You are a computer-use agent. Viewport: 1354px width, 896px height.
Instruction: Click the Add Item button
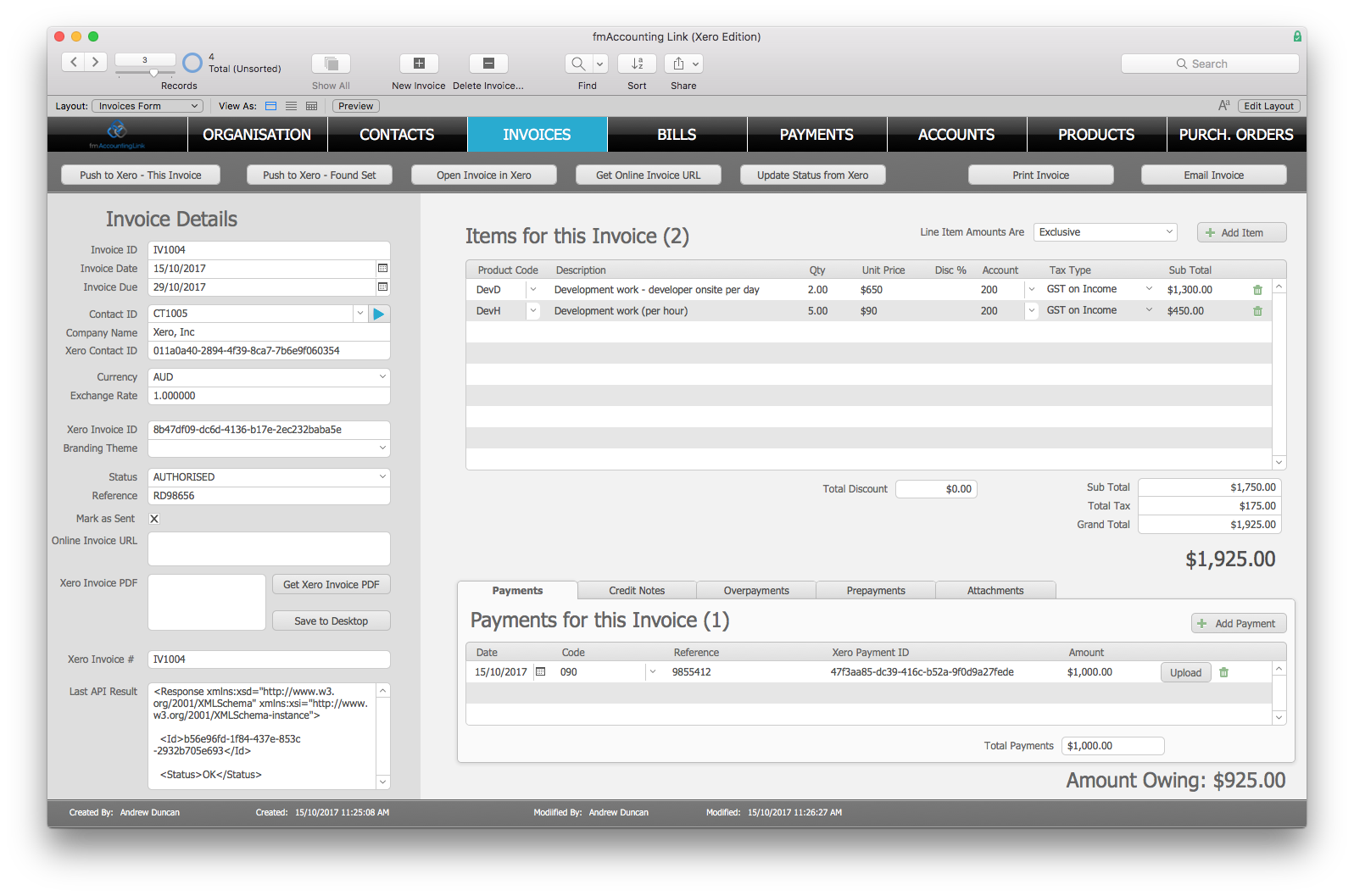[1242, 232]
